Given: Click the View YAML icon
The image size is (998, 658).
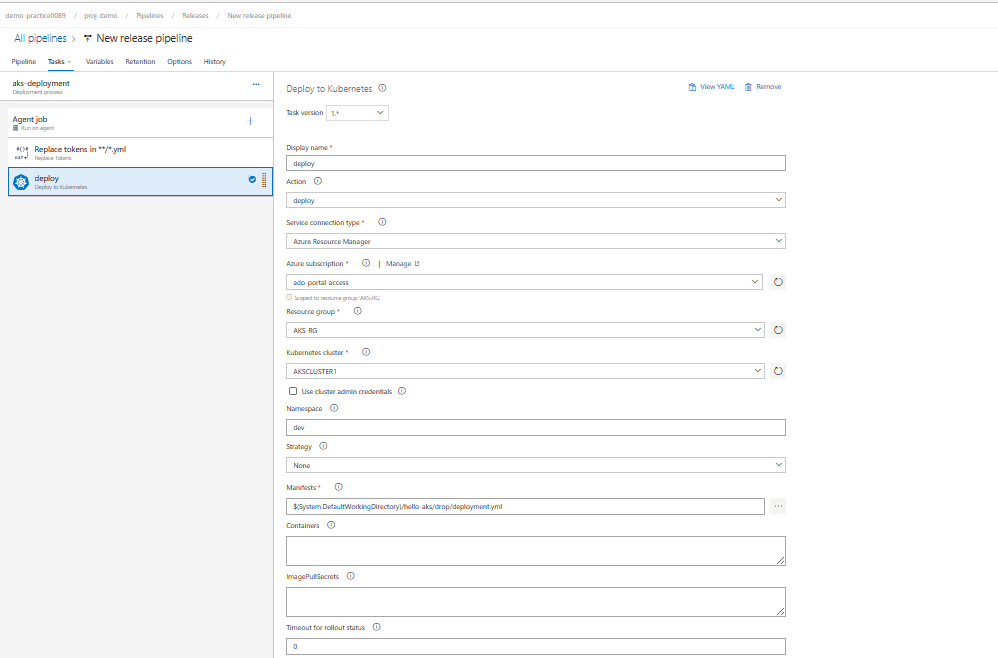Looking at the screenshot, I should coord(692,87).
